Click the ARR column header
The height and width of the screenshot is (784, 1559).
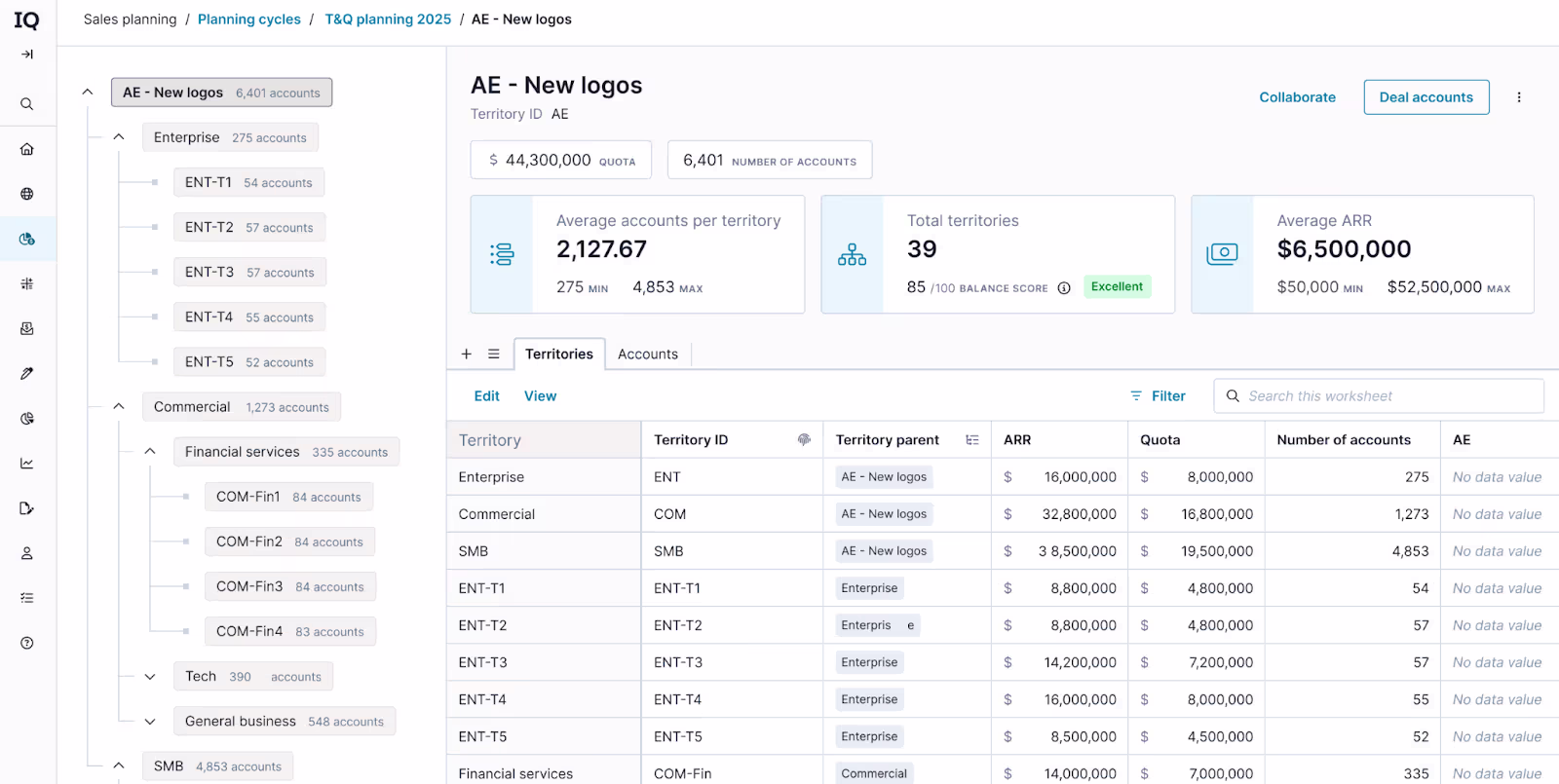[1059, 440]
